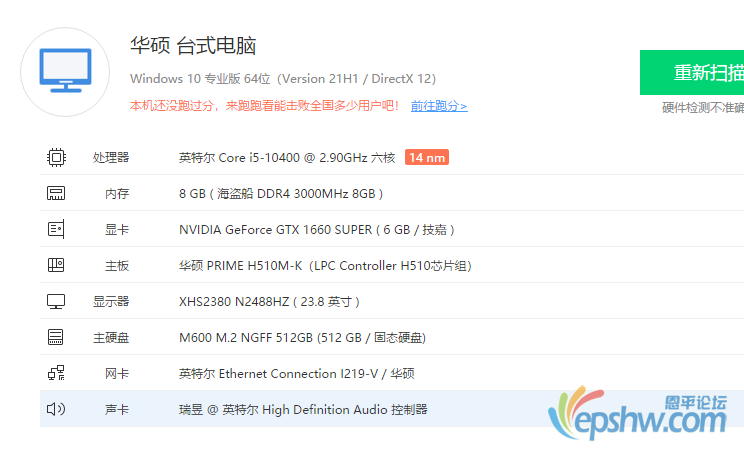Image resolution: width=744 pixels, height=451 pixels.
Task: Click the 华硕 台式电脑 title
Action: [193, 46]
